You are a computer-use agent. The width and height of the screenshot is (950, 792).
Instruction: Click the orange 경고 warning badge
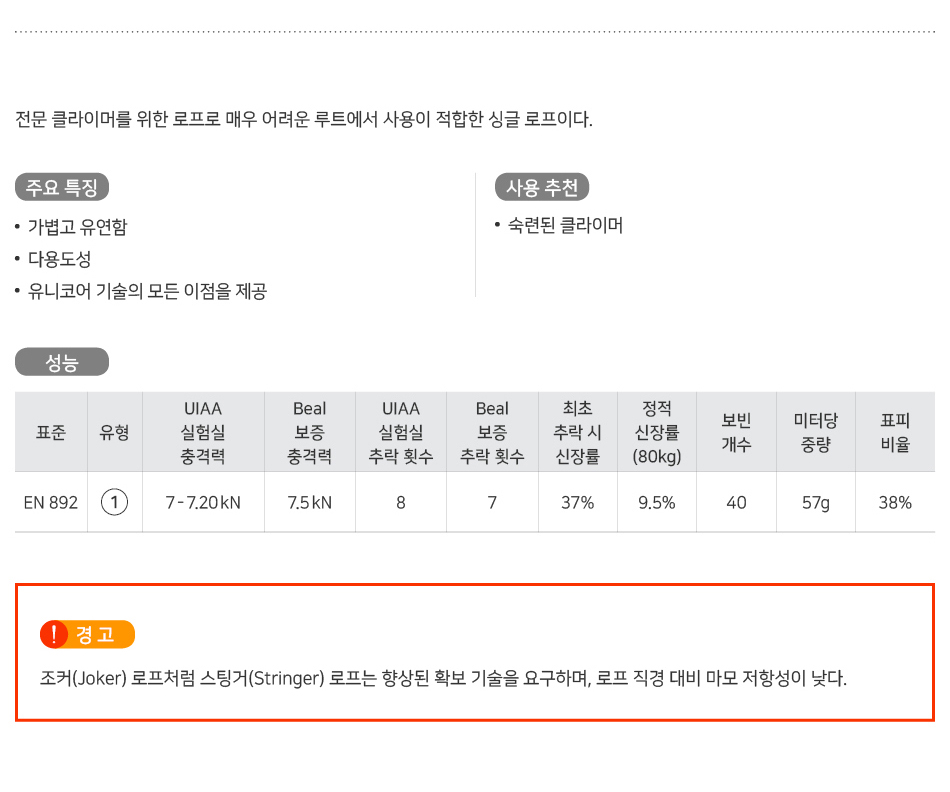[x=87, y=634]
